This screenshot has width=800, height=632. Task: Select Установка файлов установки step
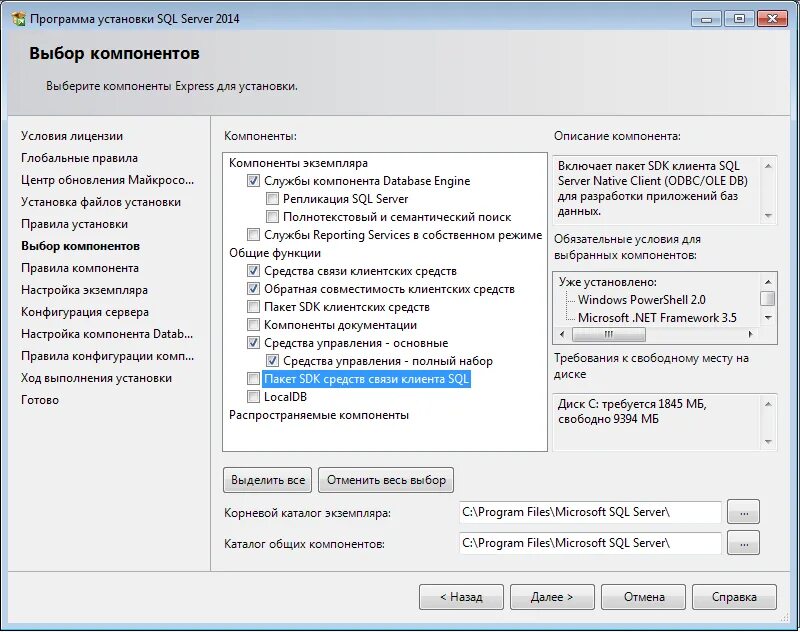pyautogui.click(x=101, y=202)
